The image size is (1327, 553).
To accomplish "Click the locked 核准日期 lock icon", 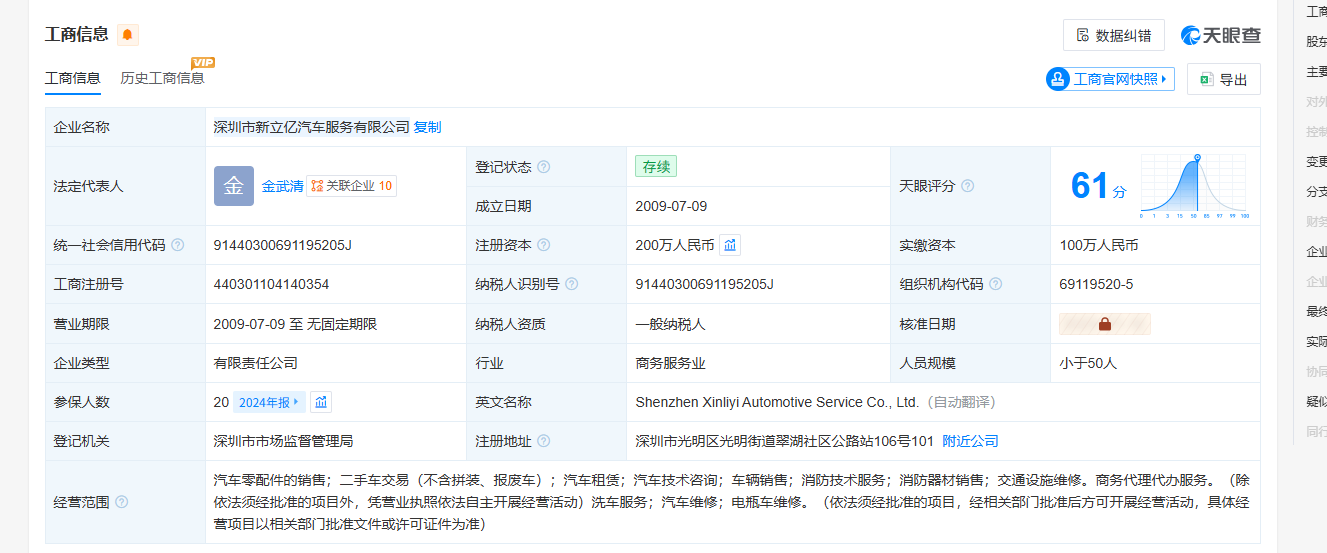I will [1105, 324].
